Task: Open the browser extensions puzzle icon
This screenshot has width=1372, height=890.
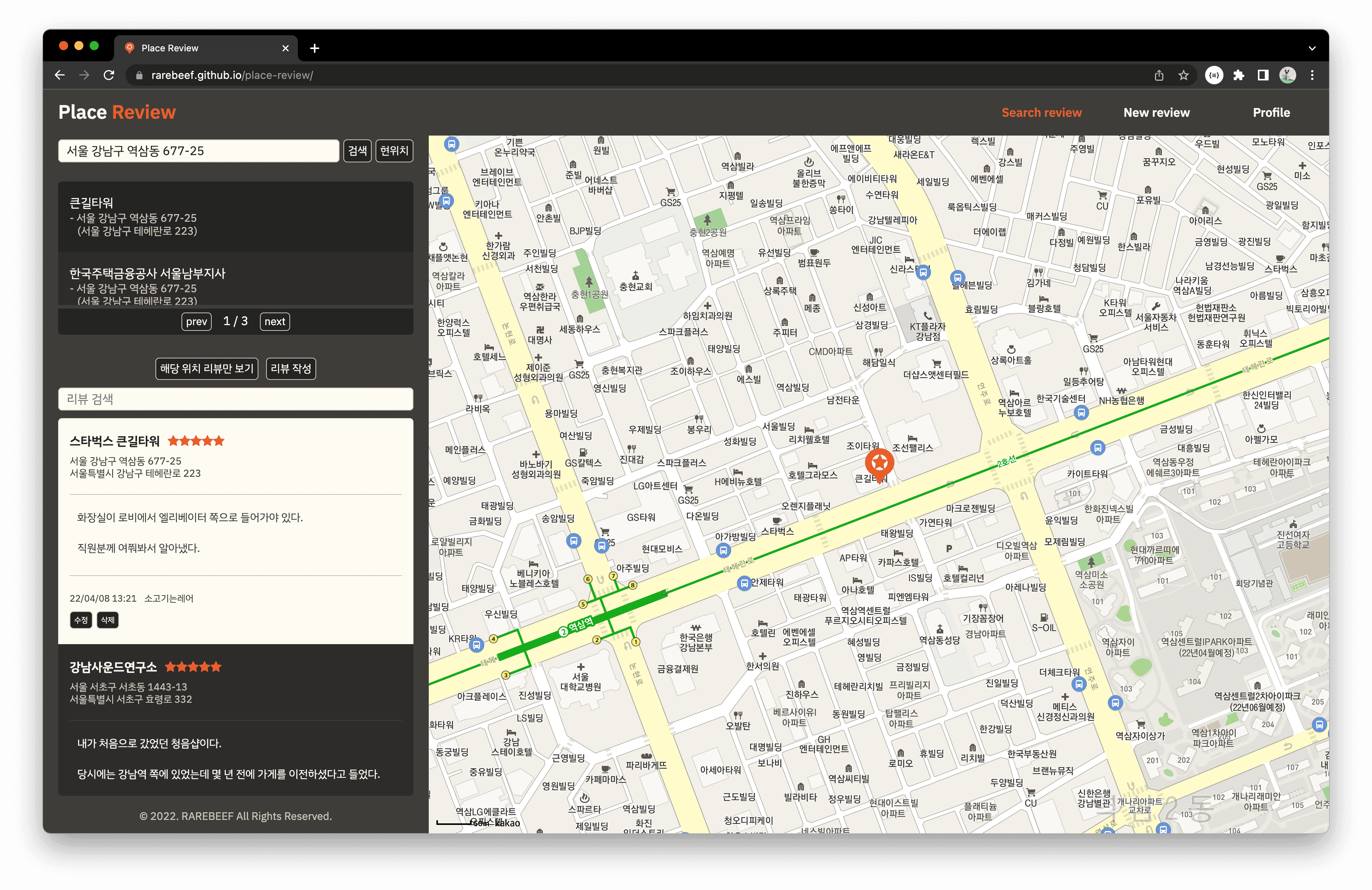Action: coord(1238,75)
